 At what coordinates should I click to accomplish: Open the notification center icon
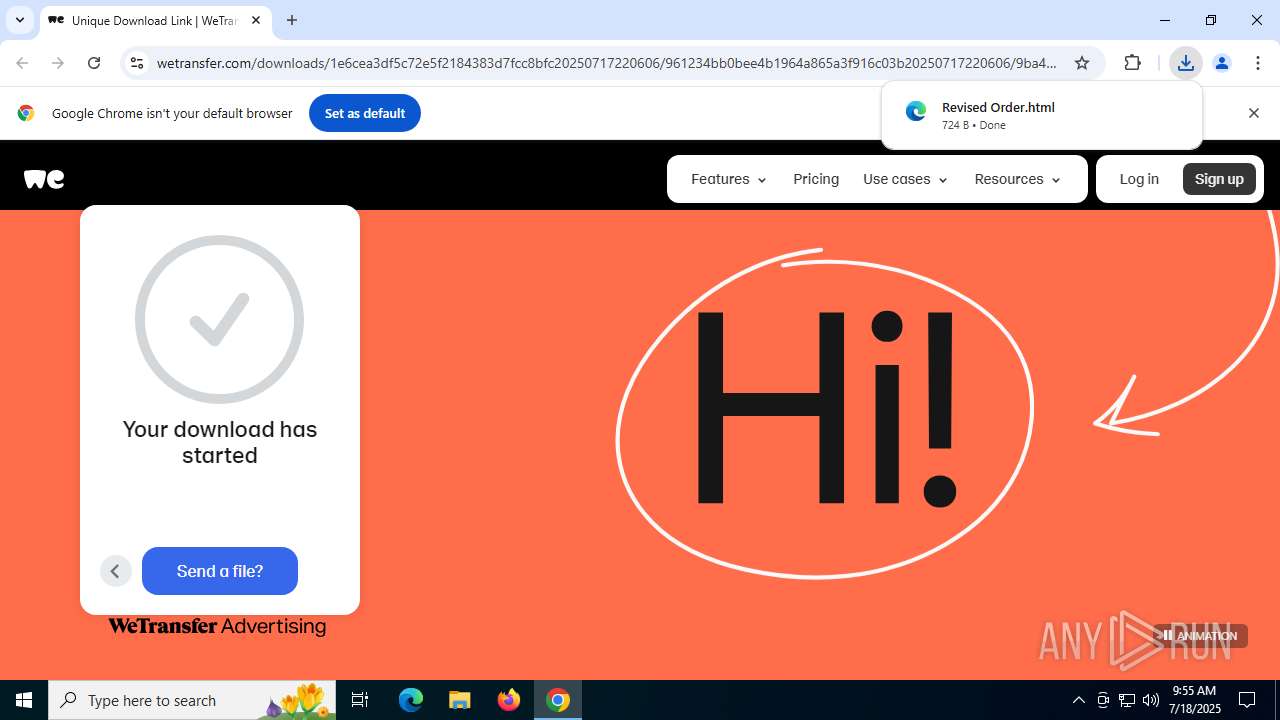pyautogui.click(x=1247, y=700)
